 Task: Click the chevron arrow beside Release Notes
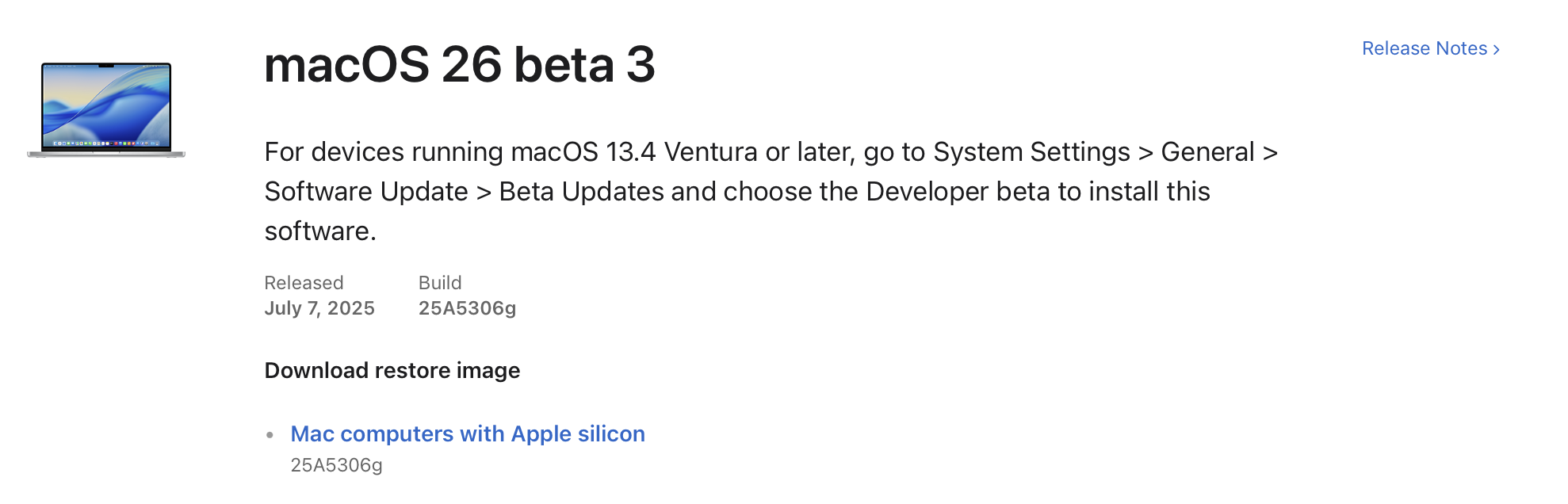(1497, 49)
